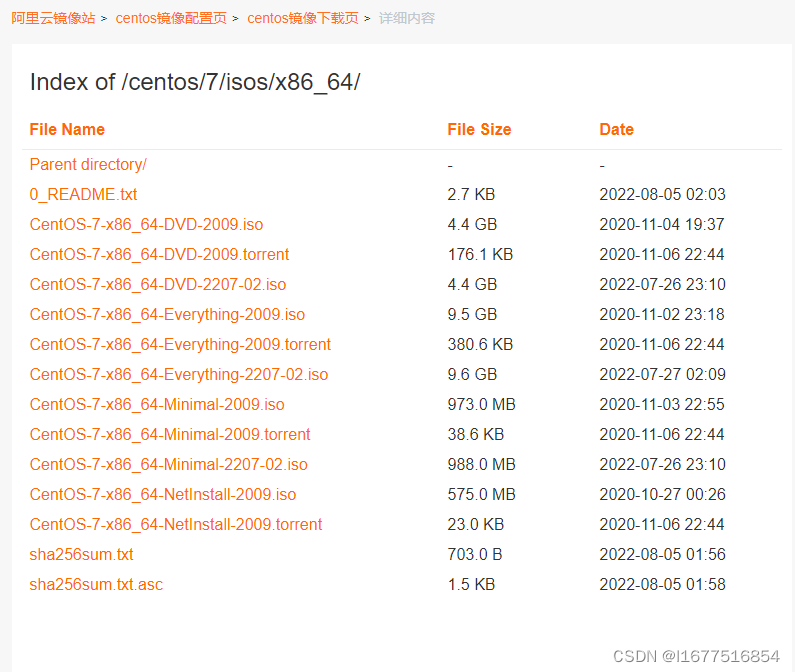The width and height of the screenshot is (795, 672).
Task: Select the 23.0 KB size value
Action: (476, 524)
